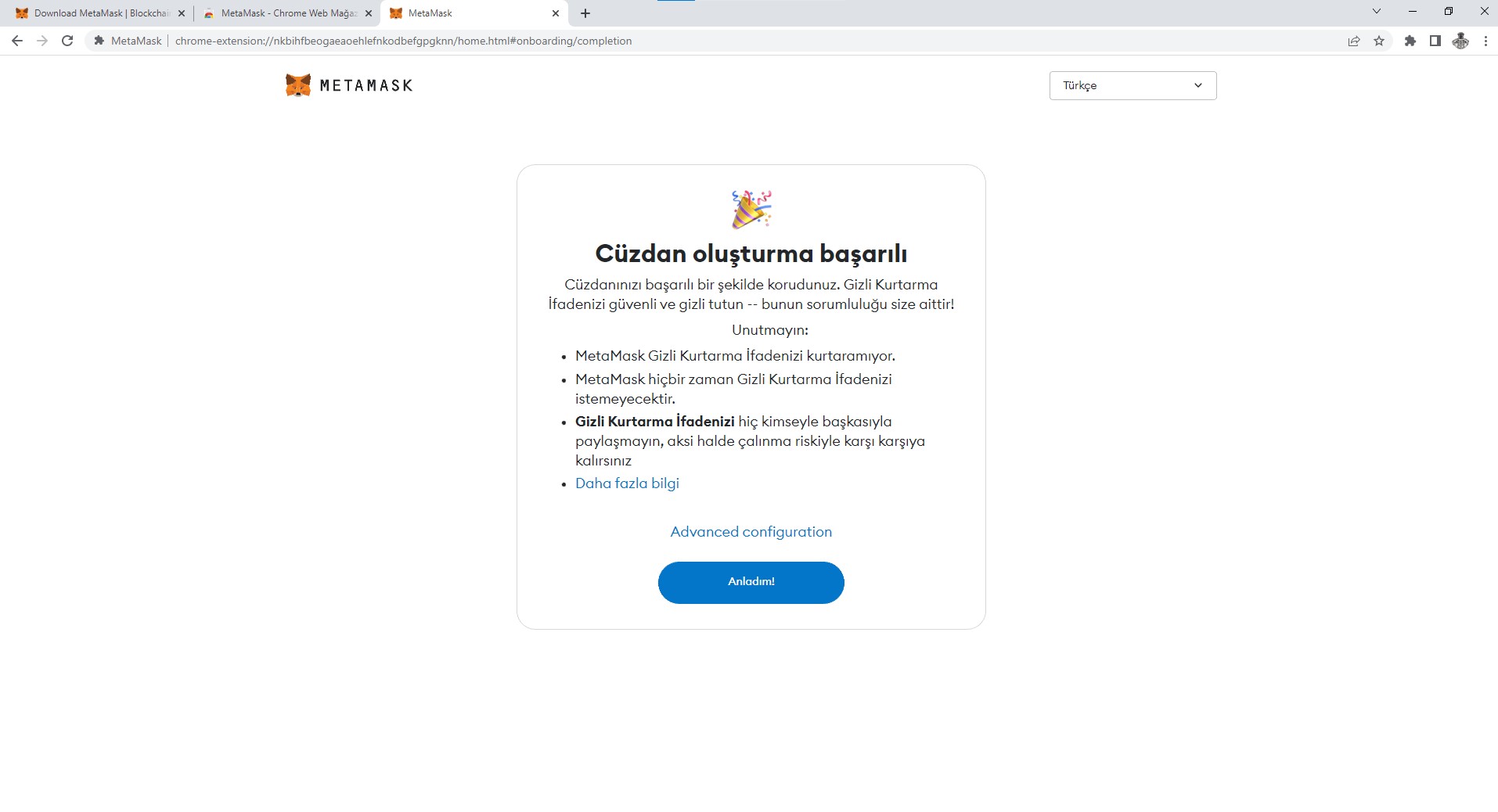Bookmark this page with the star icon
The height and width of the screenshot is (812, 1498).
[x=1379, y=41]
